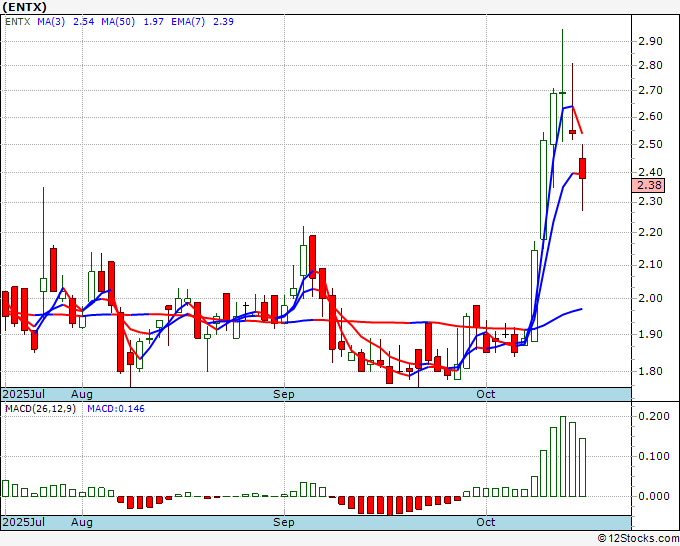This screenshot has height=546, width=680.
Task: Click the 1.90 price axis label
Action: click(650, 334)
